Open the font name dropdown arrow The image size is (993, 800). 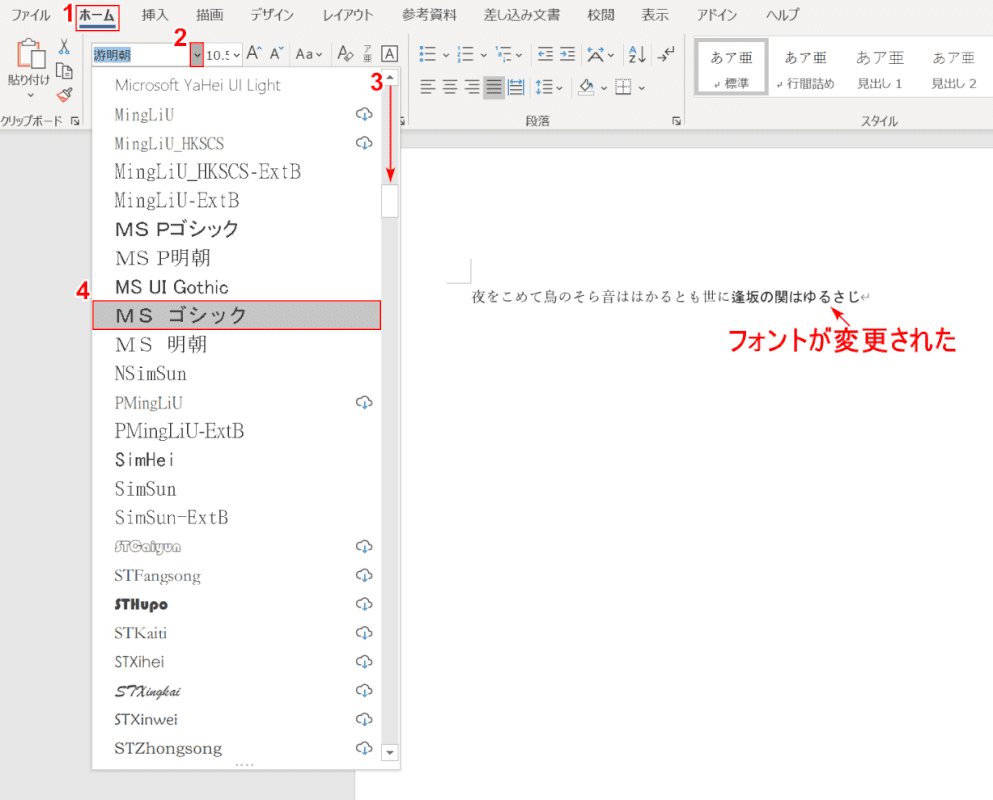pos(196,55)
